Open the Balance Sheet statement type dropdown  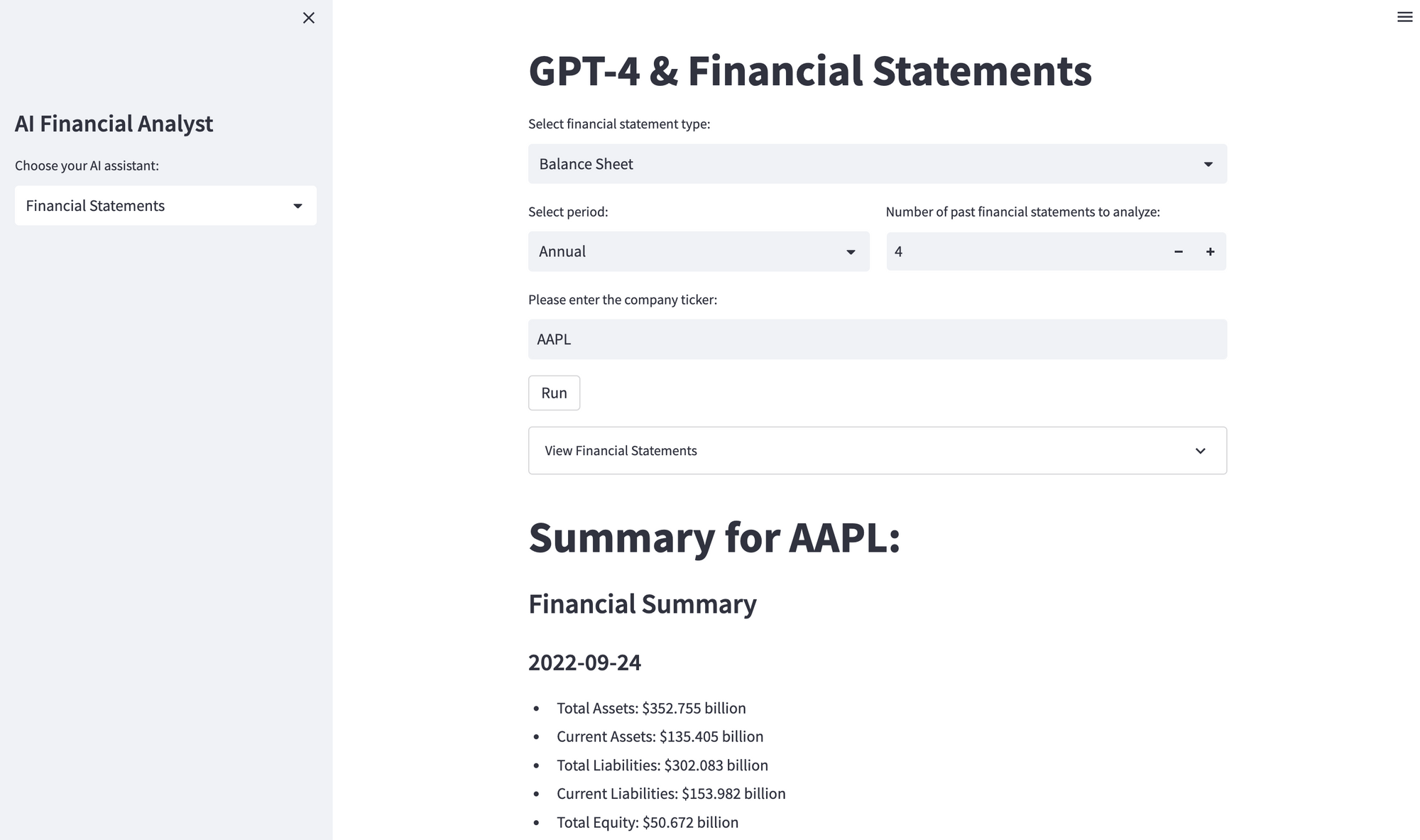pyautogui.click(x=876, y=164)
